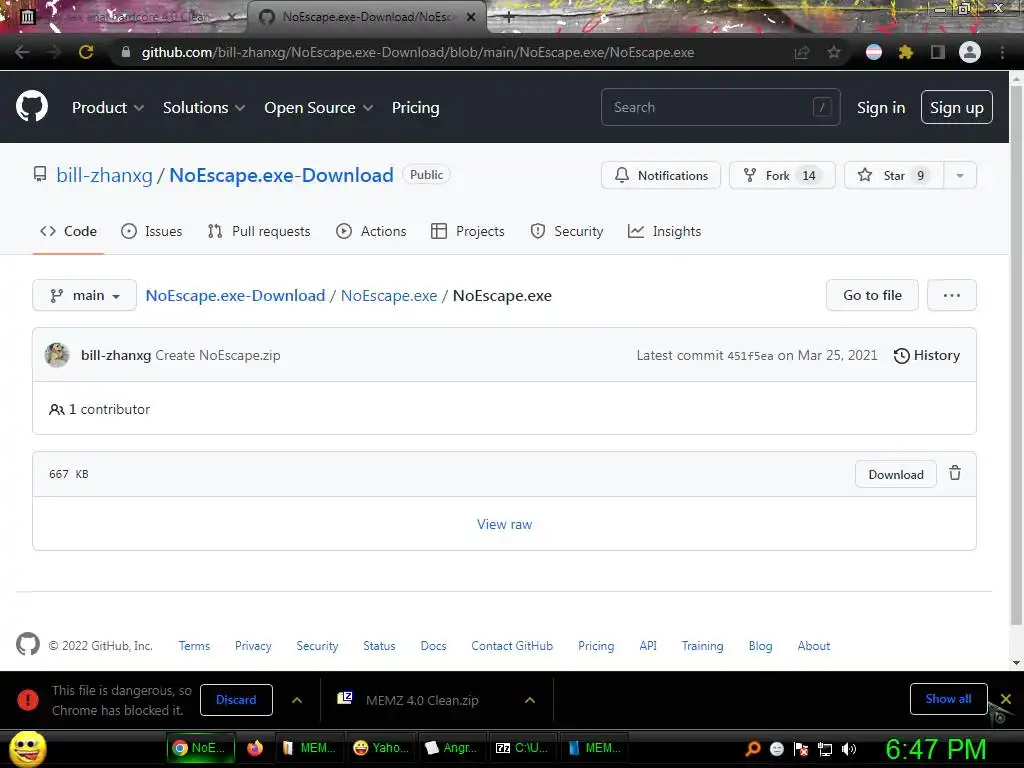The image size is (1024, 768).
Task: Open the main branch dropdown
Action: click(84, 295)
